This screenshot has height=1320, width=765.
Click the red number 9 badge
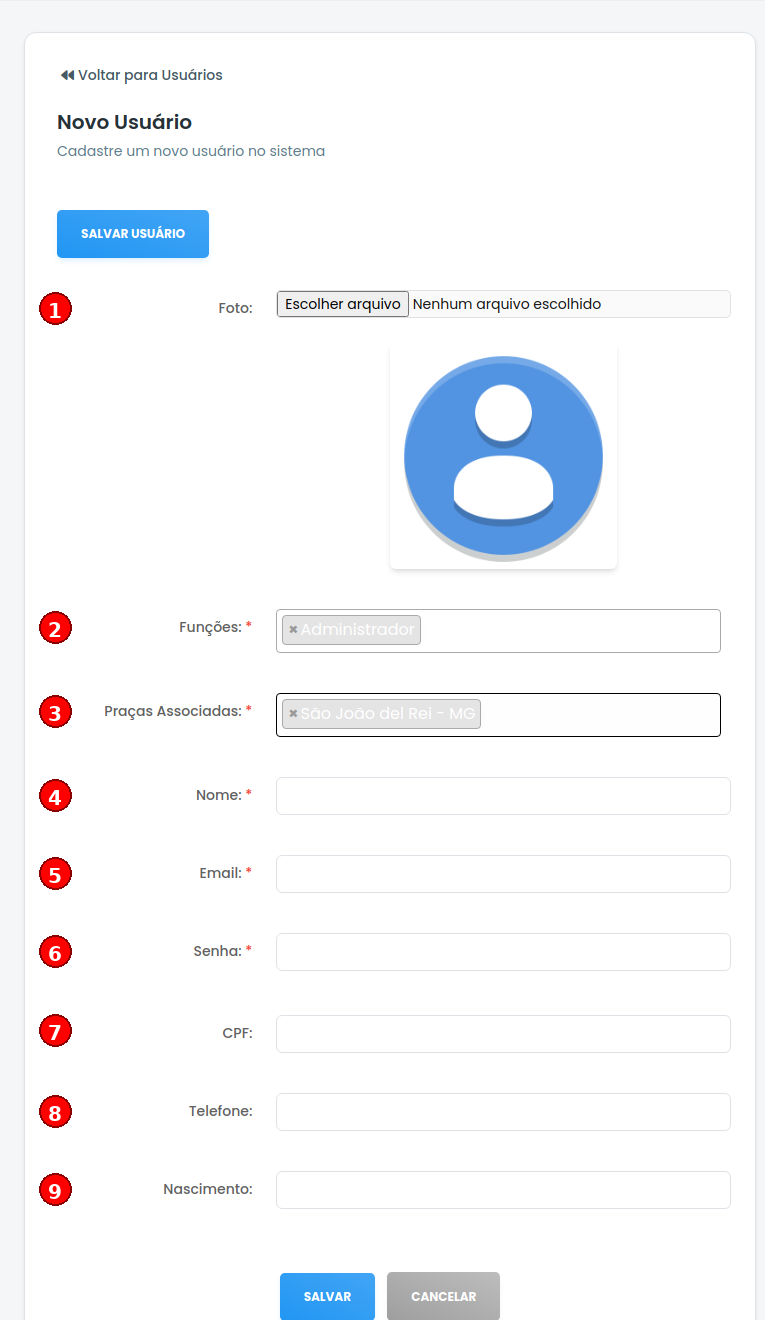pos(55,1190)
